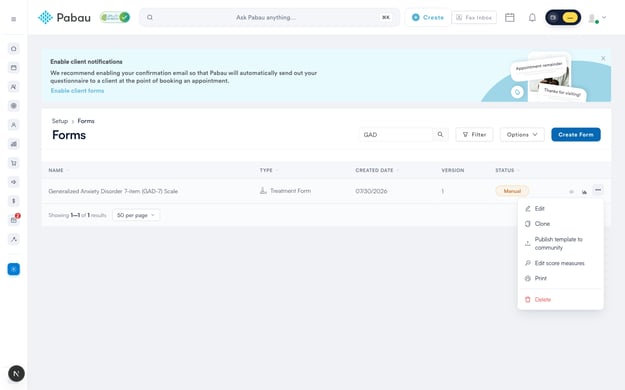Open the Options dropdown
Image resolution: width=625 pixels, height=390 pixels.
(522, 135)
